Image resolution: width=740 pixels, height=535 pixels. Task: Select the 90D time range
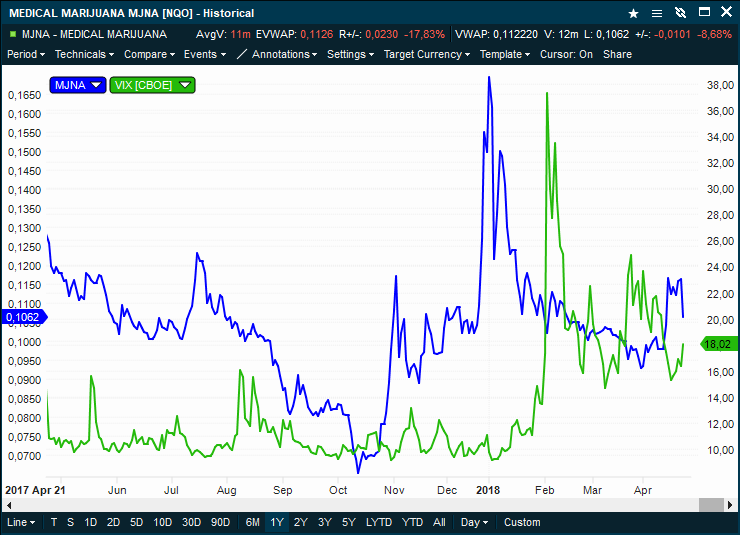pos(220,522)
